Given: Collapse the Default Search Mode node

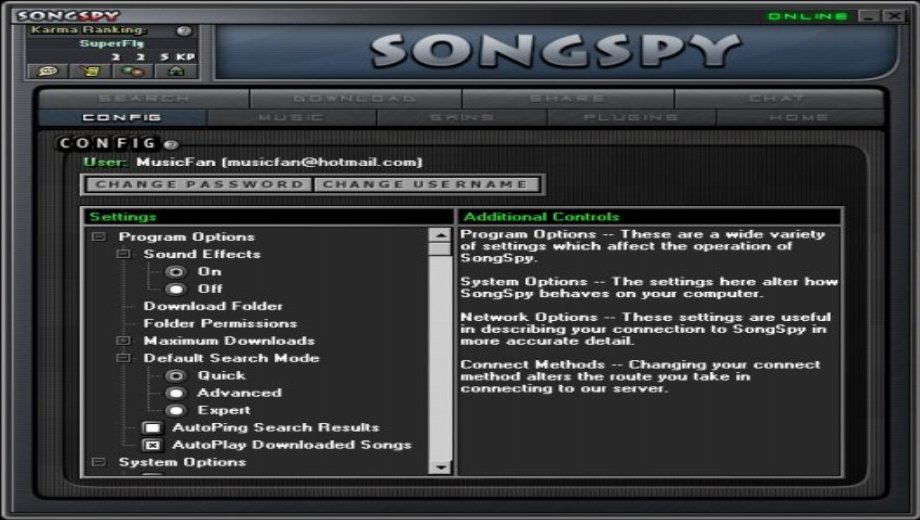Looking at the screenshot, I should [123, 358].
